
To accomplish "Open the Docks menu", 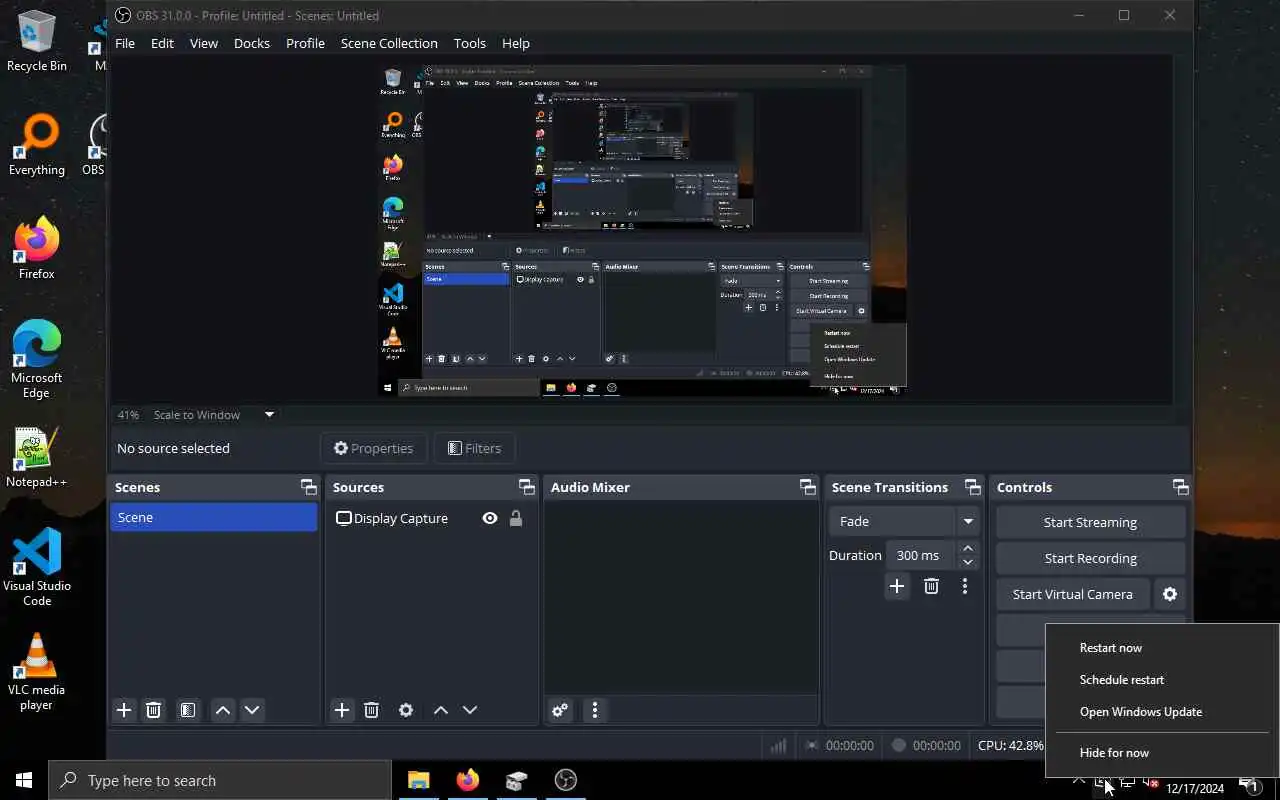I will point(252,43).
